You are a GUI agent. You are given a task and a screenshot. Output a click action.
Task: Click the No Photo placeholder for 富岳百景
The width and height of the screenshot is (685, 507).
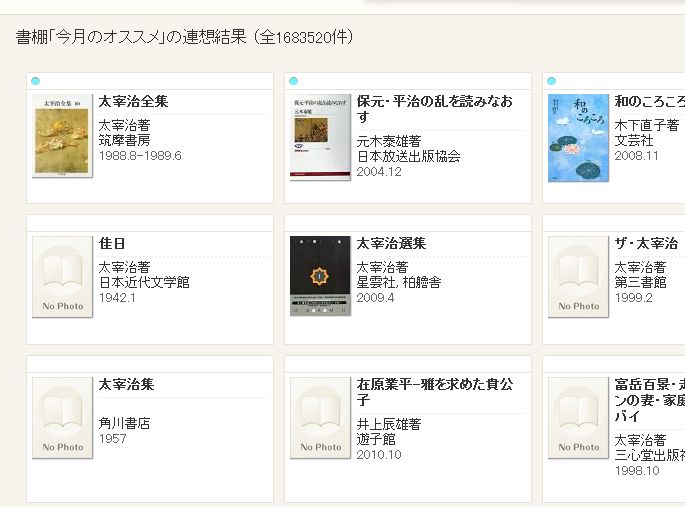(578, 418)
